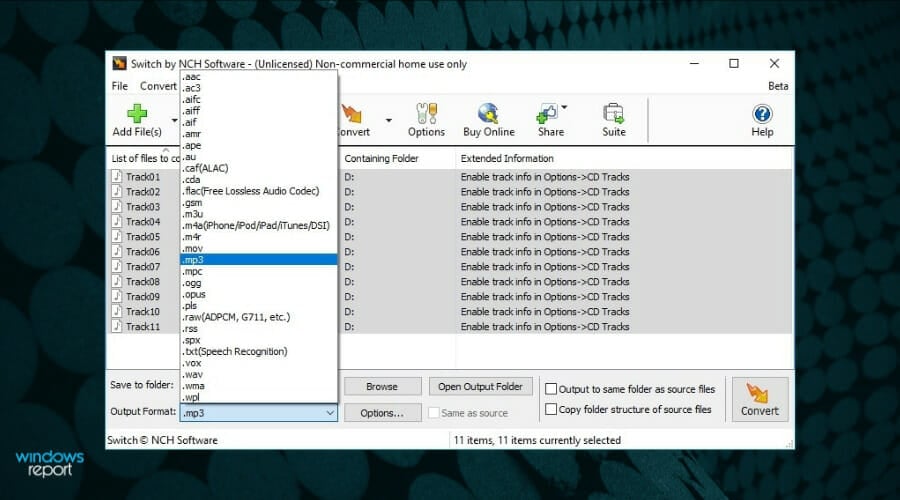Select .ogg in the format list

[x=259, y=282]
